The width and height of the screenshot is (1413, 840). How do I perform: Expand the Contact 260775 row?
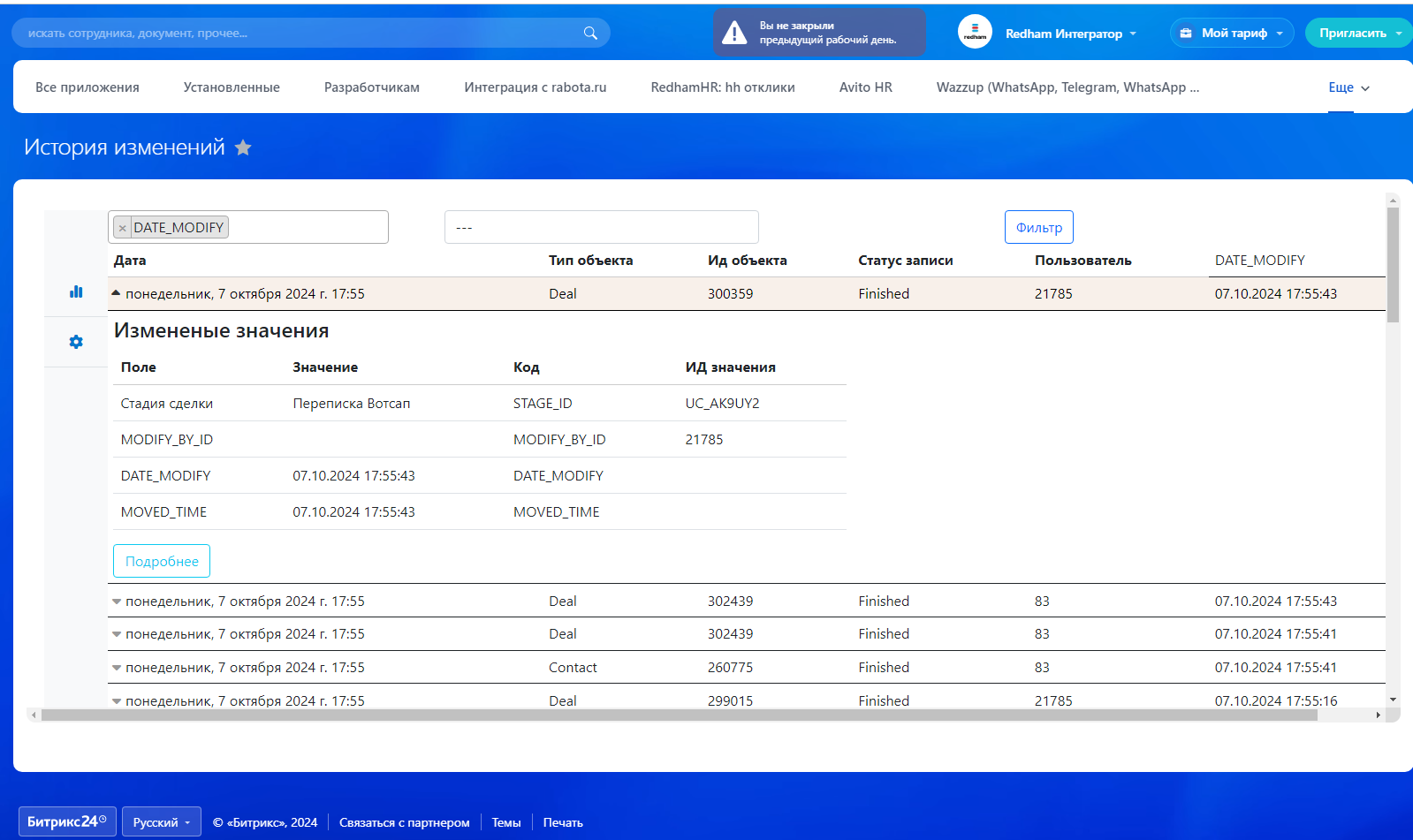(x=116, y=668)
